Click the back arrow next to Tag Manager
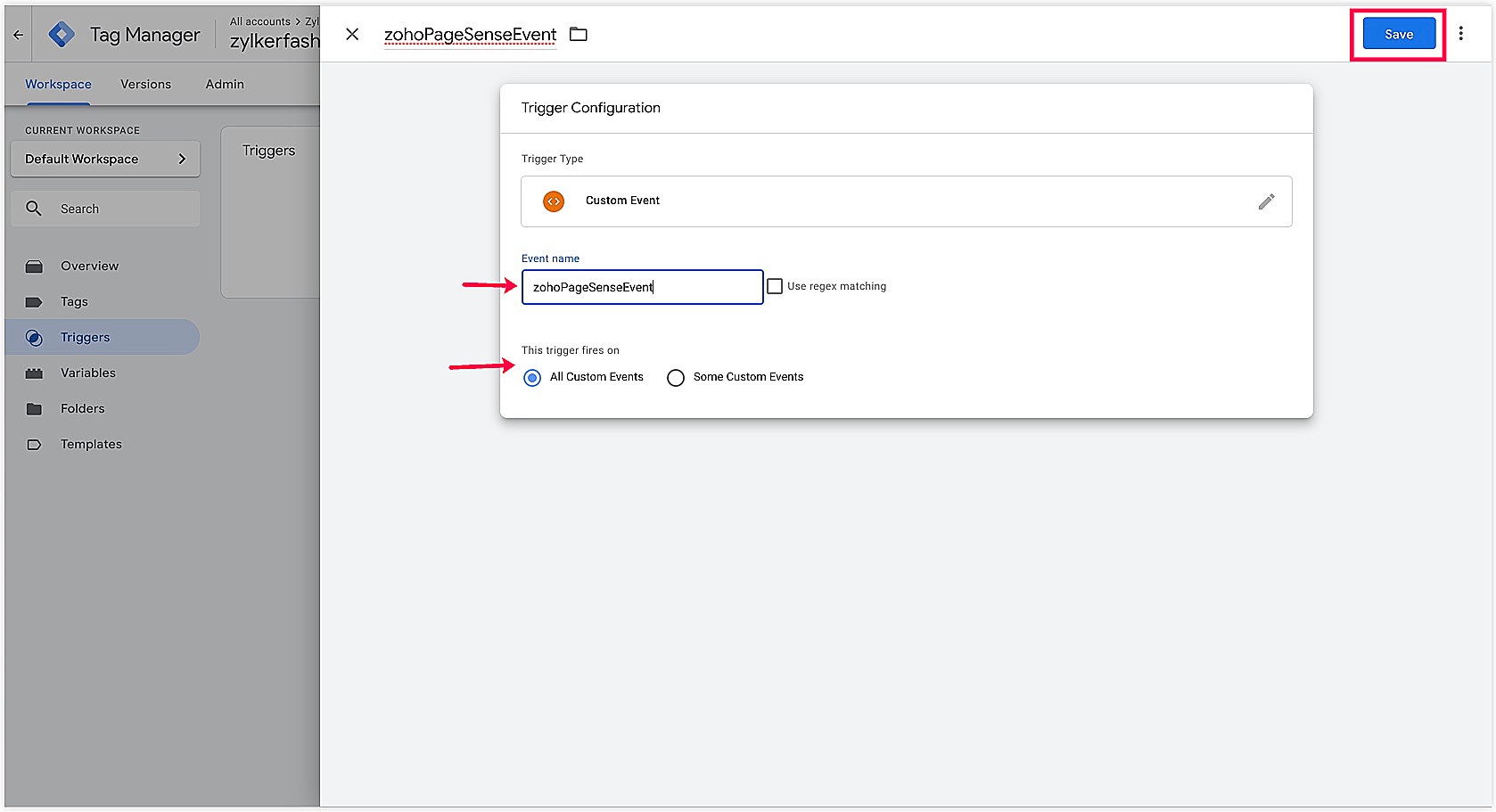 click(19, 35)
